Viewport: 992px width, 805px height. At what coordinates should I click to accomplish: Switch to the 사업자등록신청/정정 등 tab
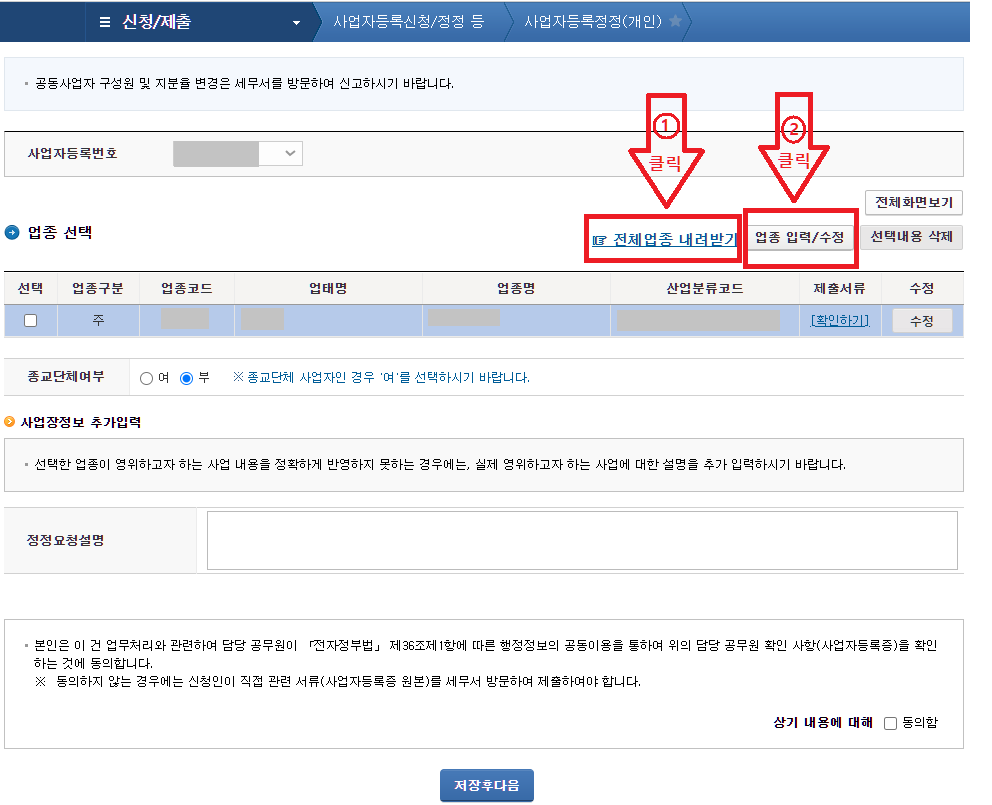click(410, 21)
